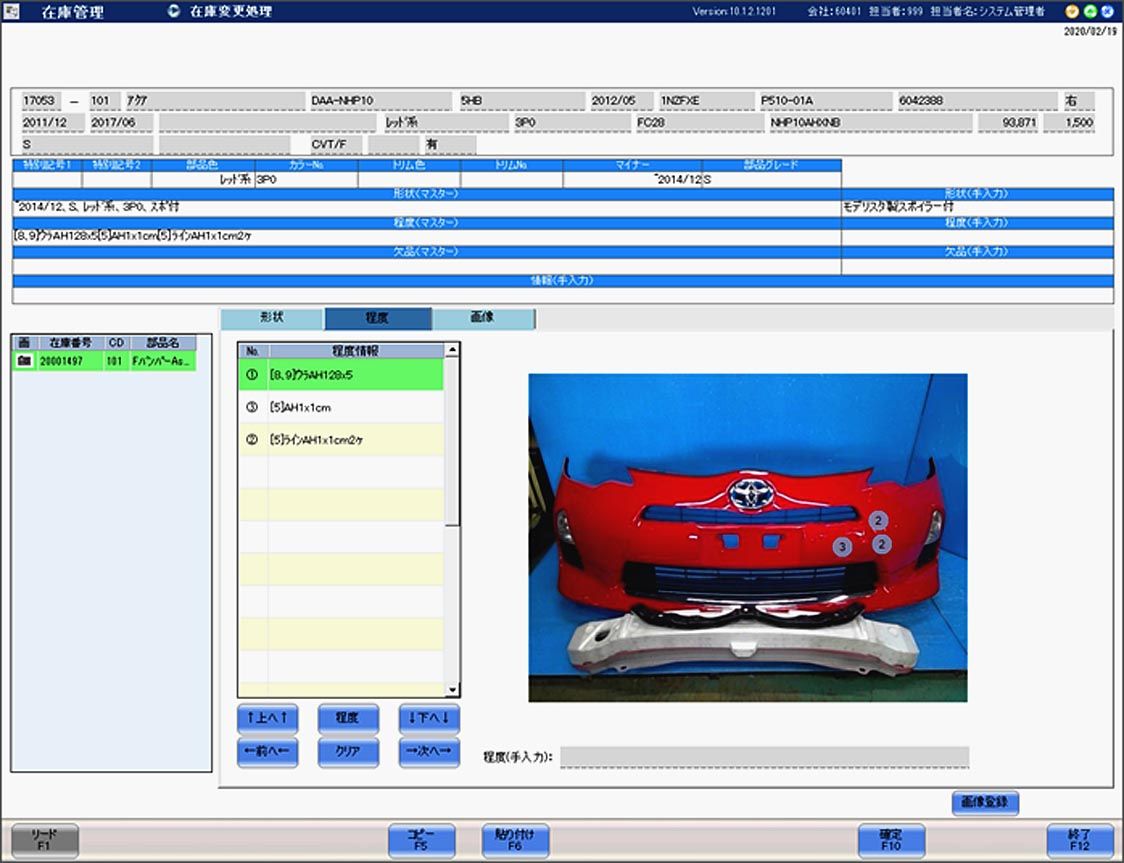Click the 程度(手入力) input field
This screenshot has height=863, width=1124.
pos(764,757)
